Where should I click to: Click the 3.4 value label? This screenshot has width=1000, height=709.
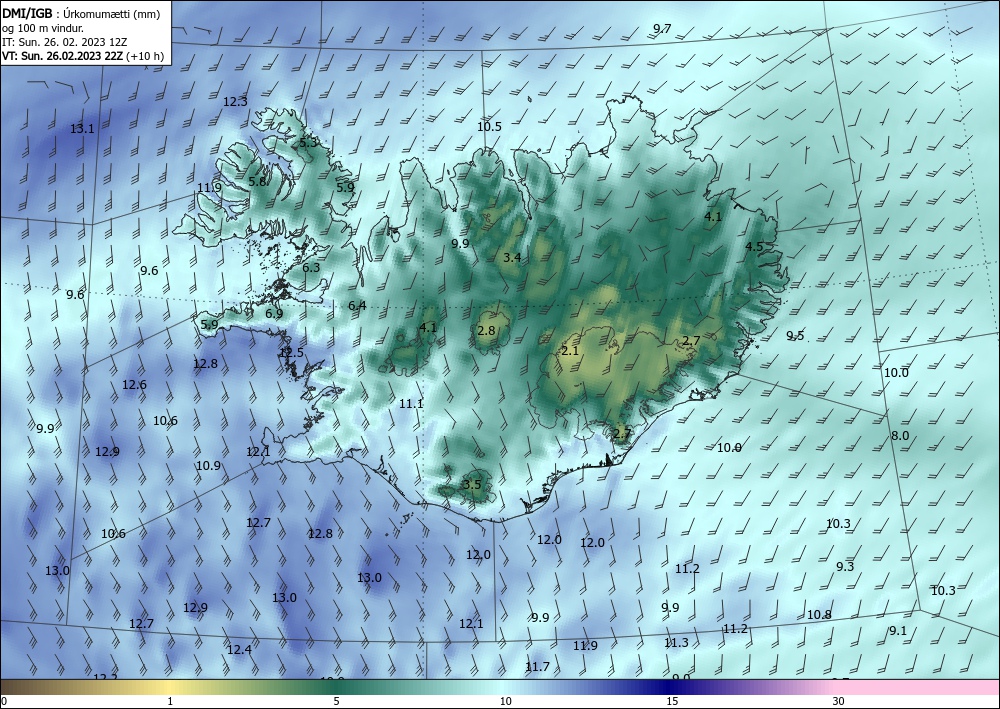click(512, 258)
